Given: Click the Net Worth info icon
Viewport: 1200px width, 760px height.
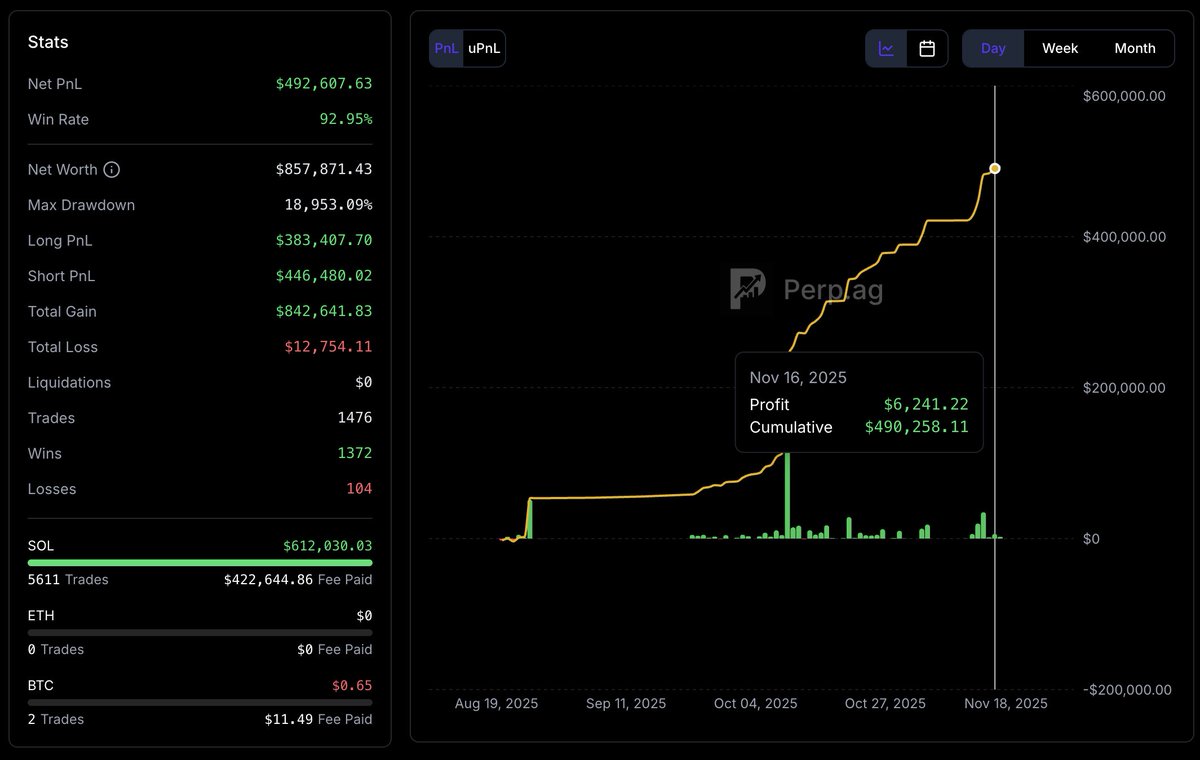Looking at the screenshot, I should [112, 170].
